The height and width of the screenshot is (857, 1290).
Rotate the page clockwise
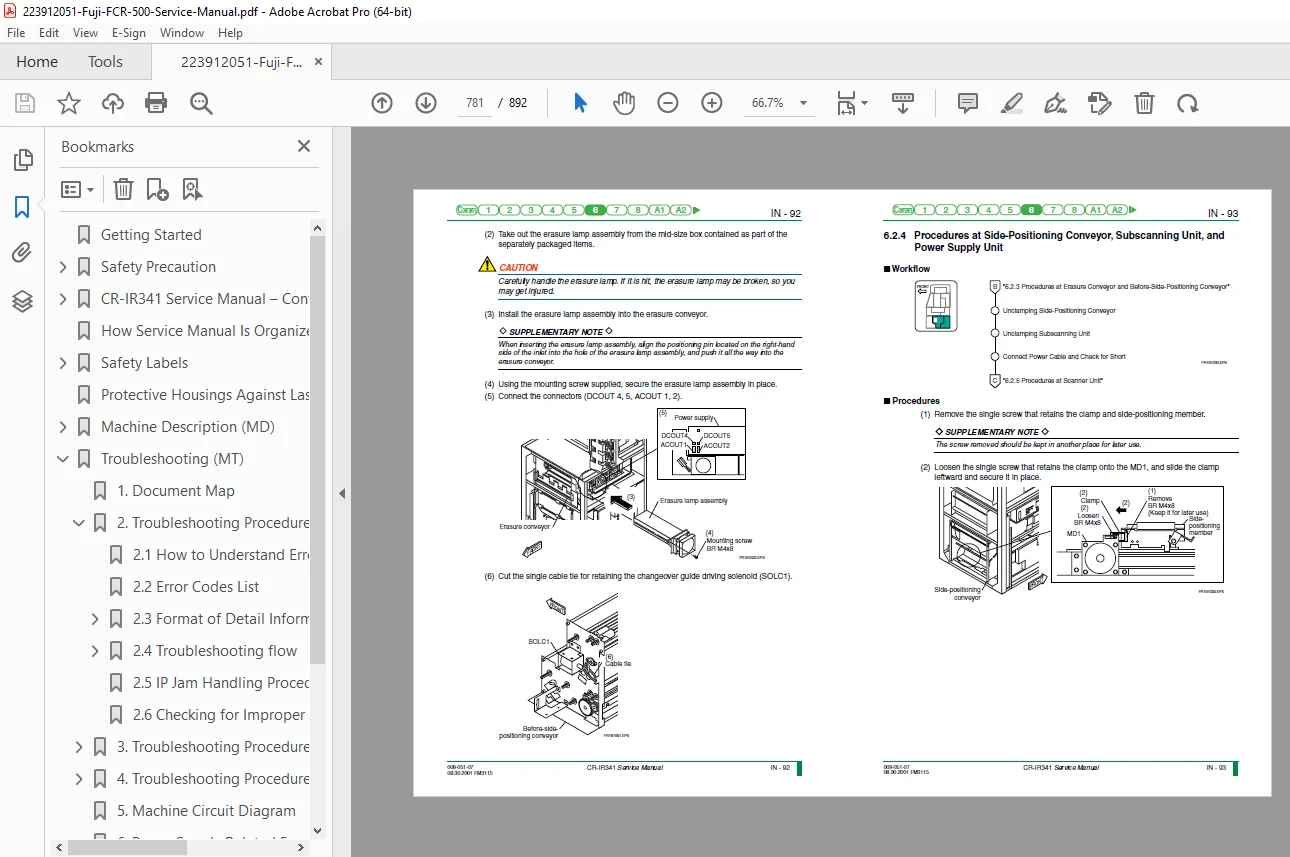pyautogui.click(x=1187, y=103)
